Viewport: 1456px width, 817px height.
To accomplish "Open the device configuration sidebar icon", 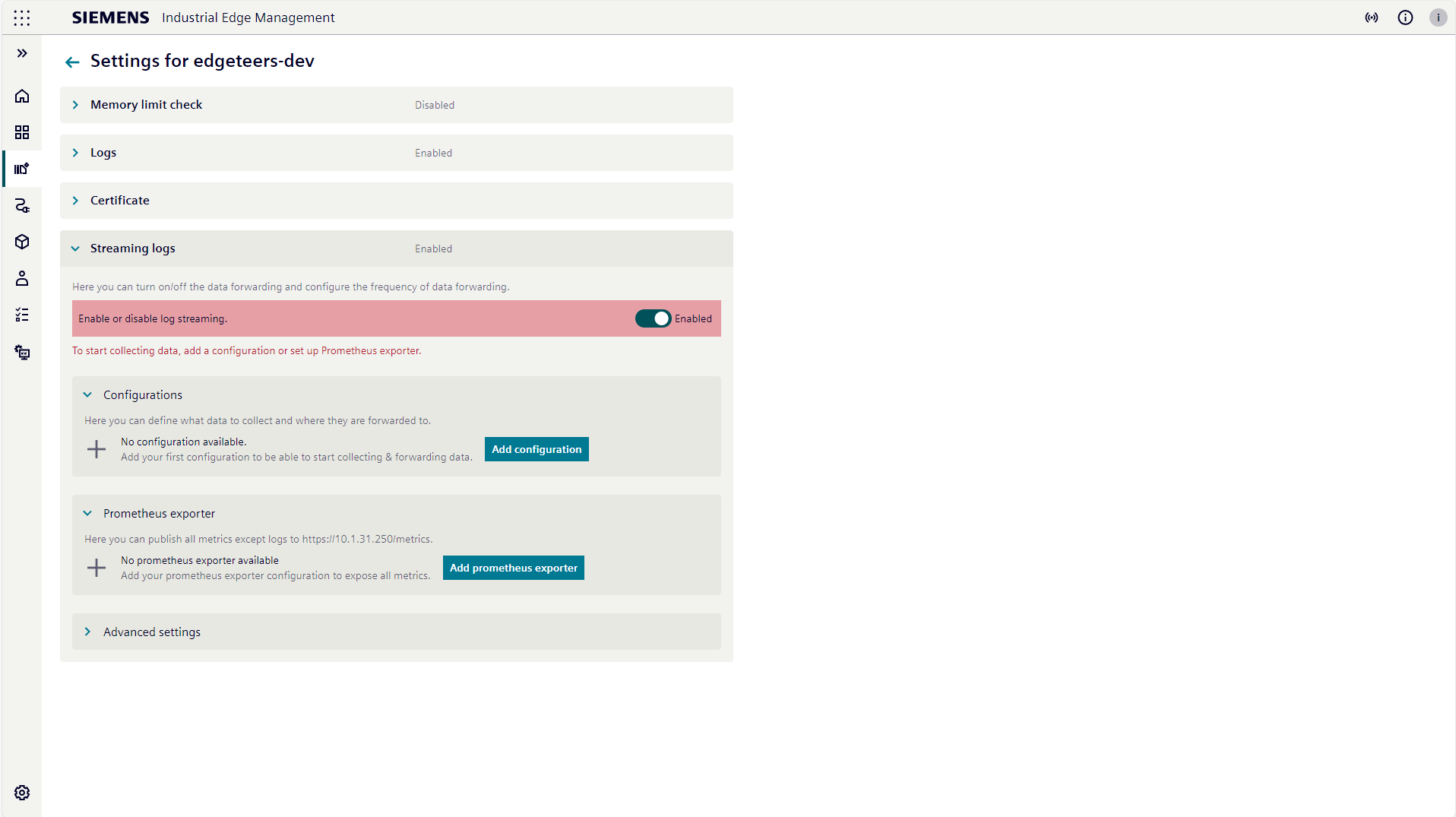I will [x=22, y=352].
